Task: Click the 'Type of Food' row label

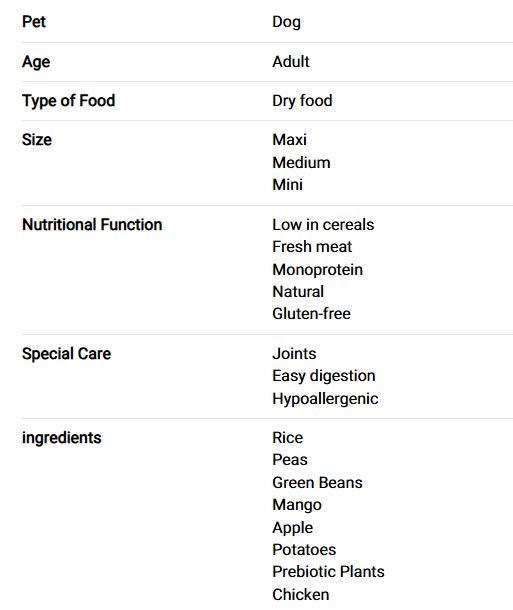Action: click(x=68, y=101)
